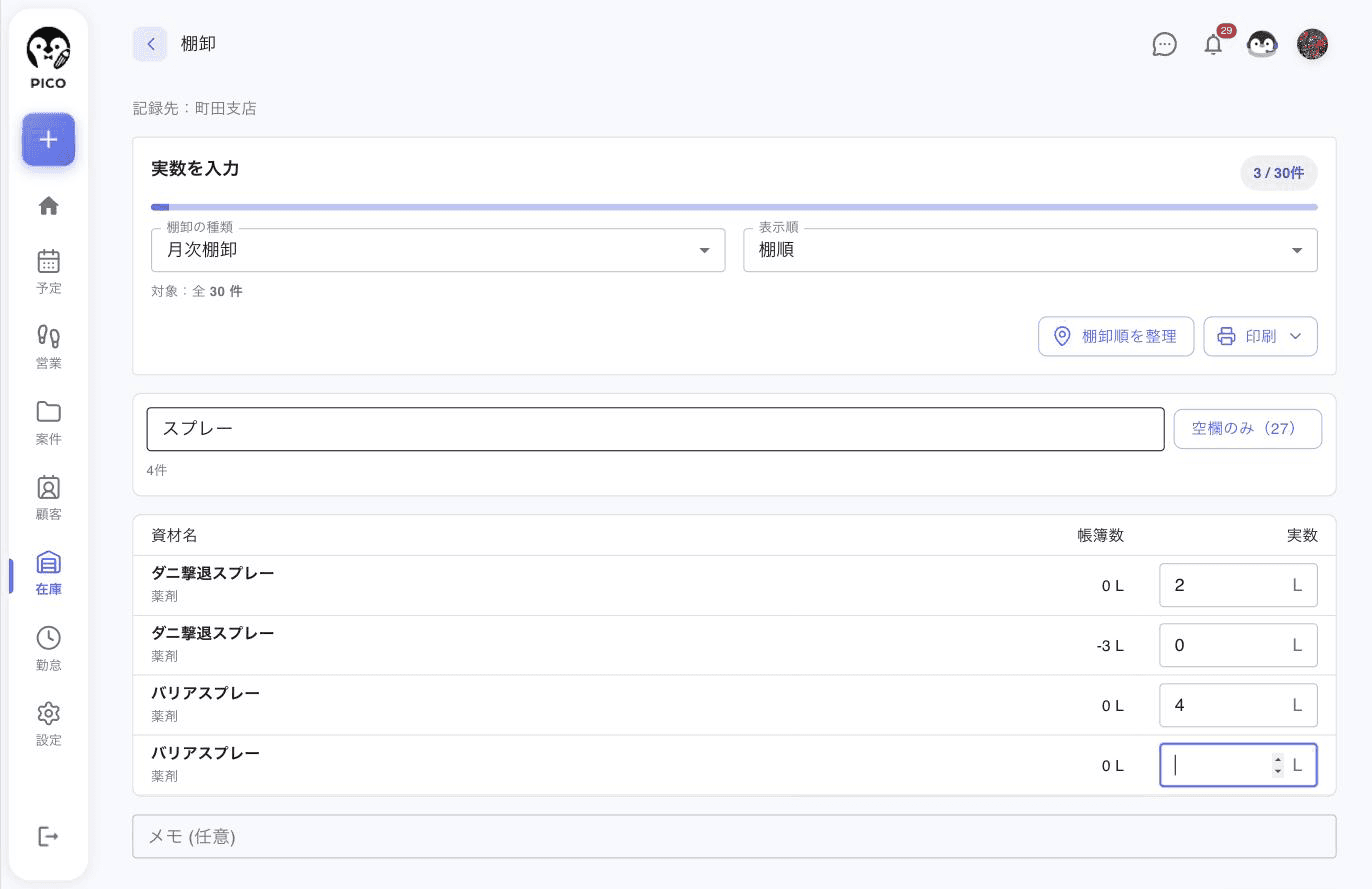
Task: Click the 実数 column header
Action: click(x=1301, y=536)
